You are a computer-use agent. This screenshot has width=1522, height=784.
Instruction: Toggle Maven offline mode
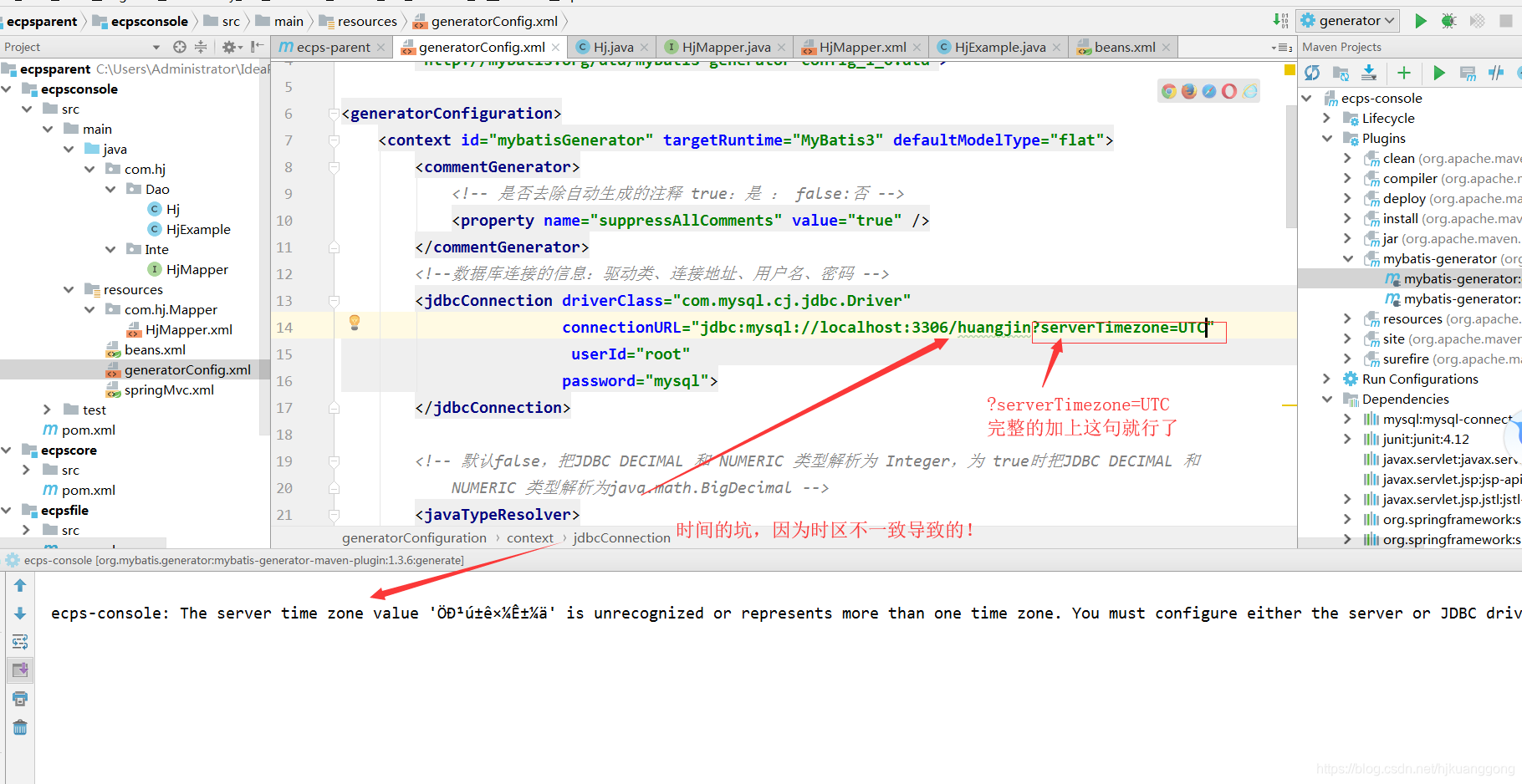tap(1496, 74)
